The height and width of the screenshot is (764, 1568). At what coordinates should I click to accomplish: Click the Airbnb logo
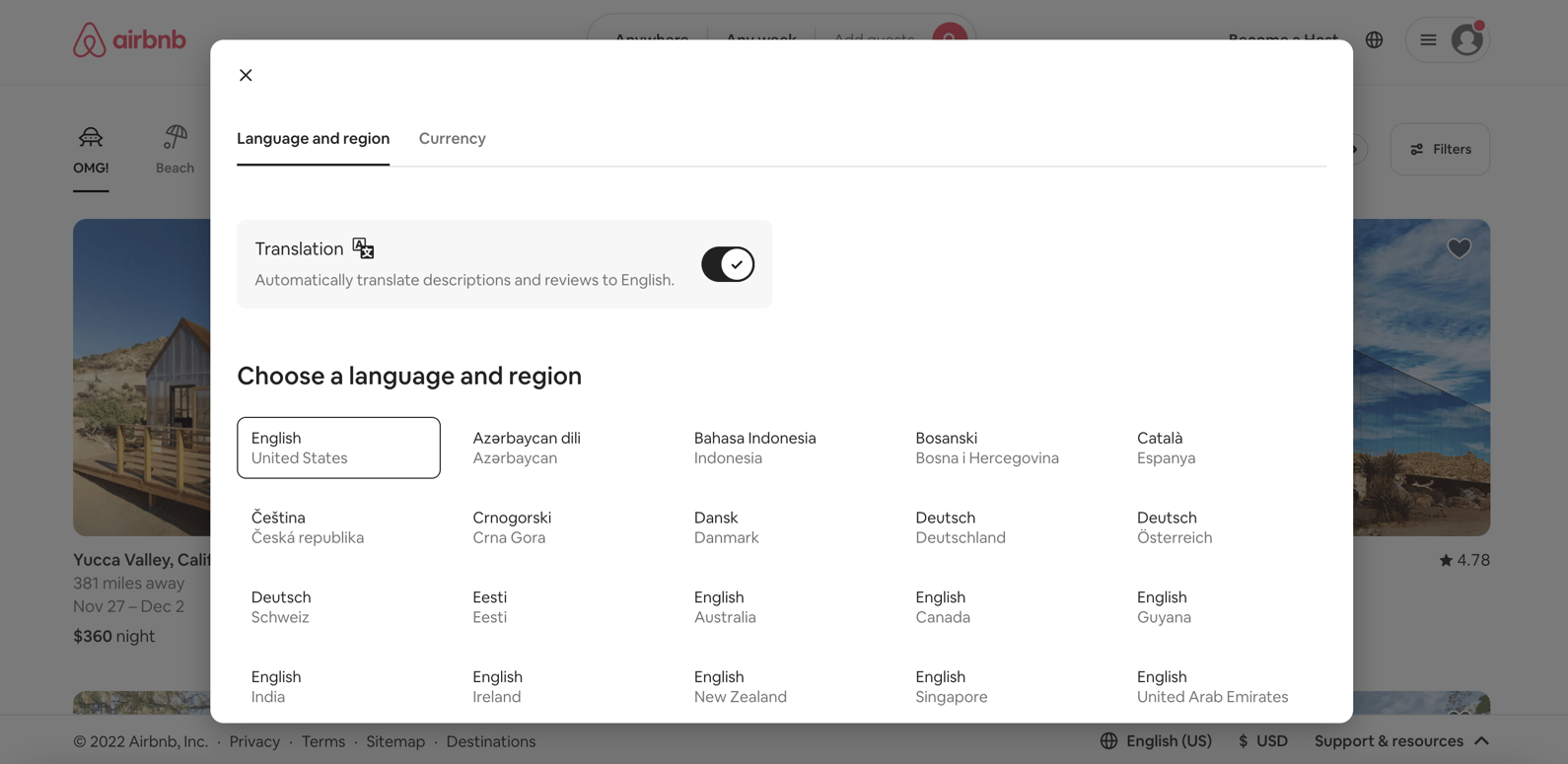tap(129, 40)
